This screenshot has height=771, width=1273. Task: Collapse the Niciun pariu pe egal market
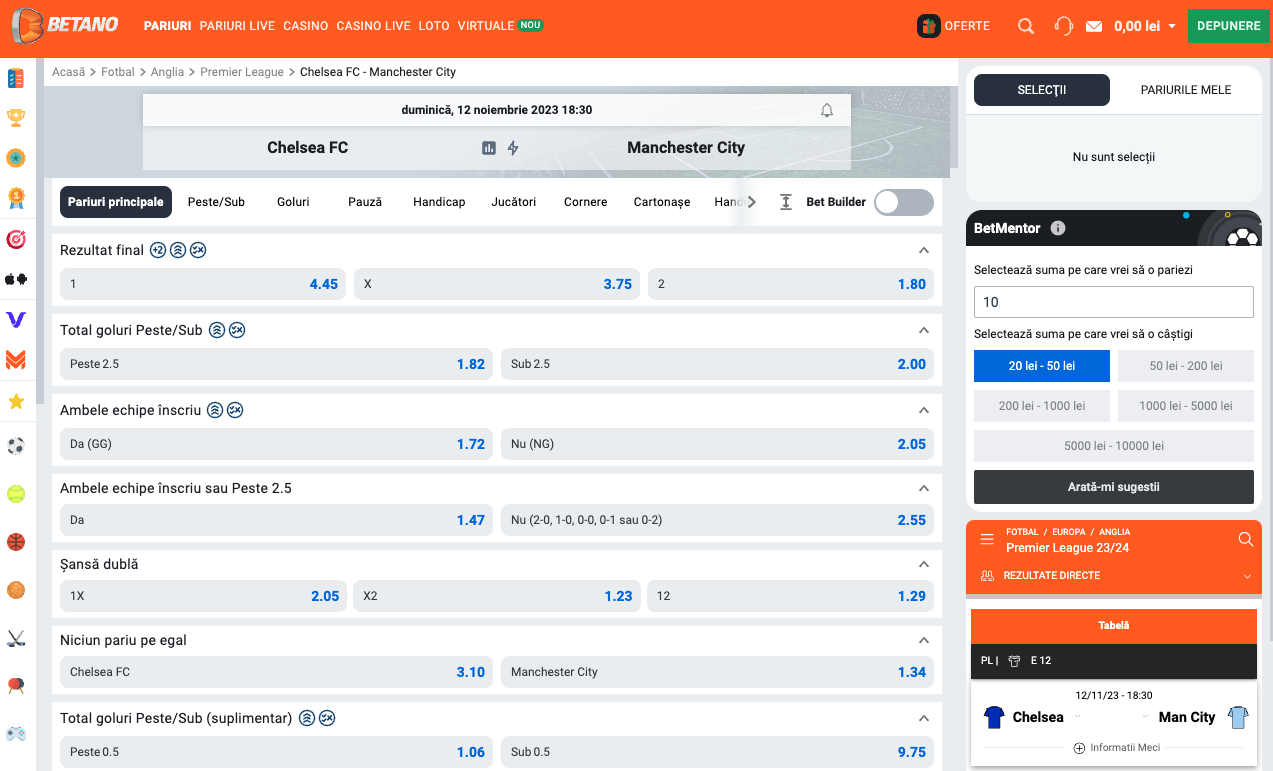pyautogui.click(x=924, y=640)
